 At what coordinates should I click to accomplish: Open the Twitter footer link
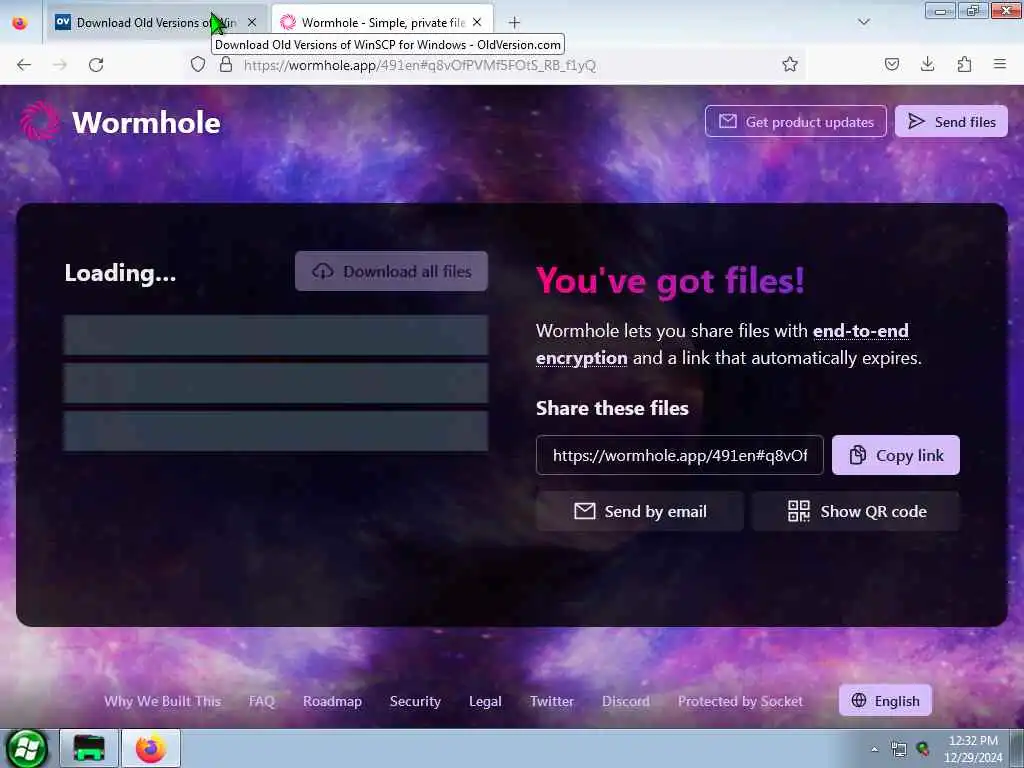pyautogui.click(x=552, y=701)
